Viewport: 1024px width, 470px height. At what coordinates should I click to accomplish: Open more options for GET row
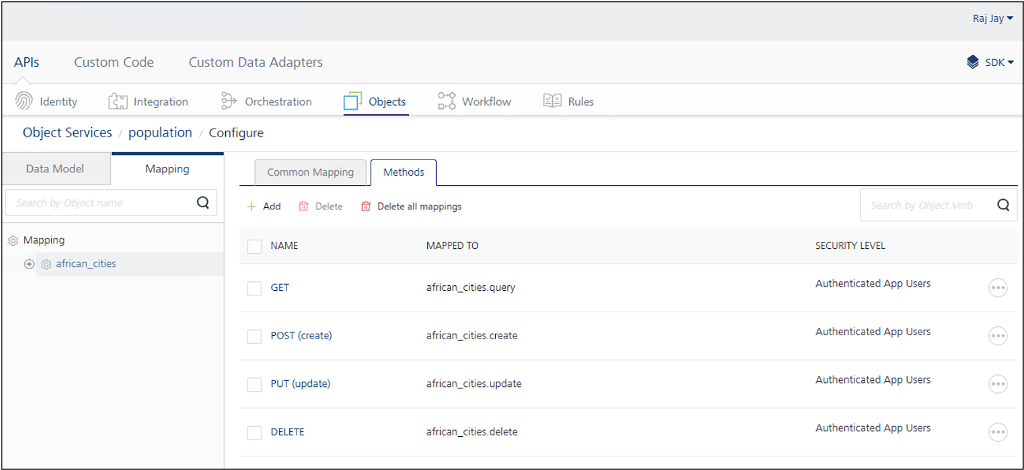pos(997,288)
